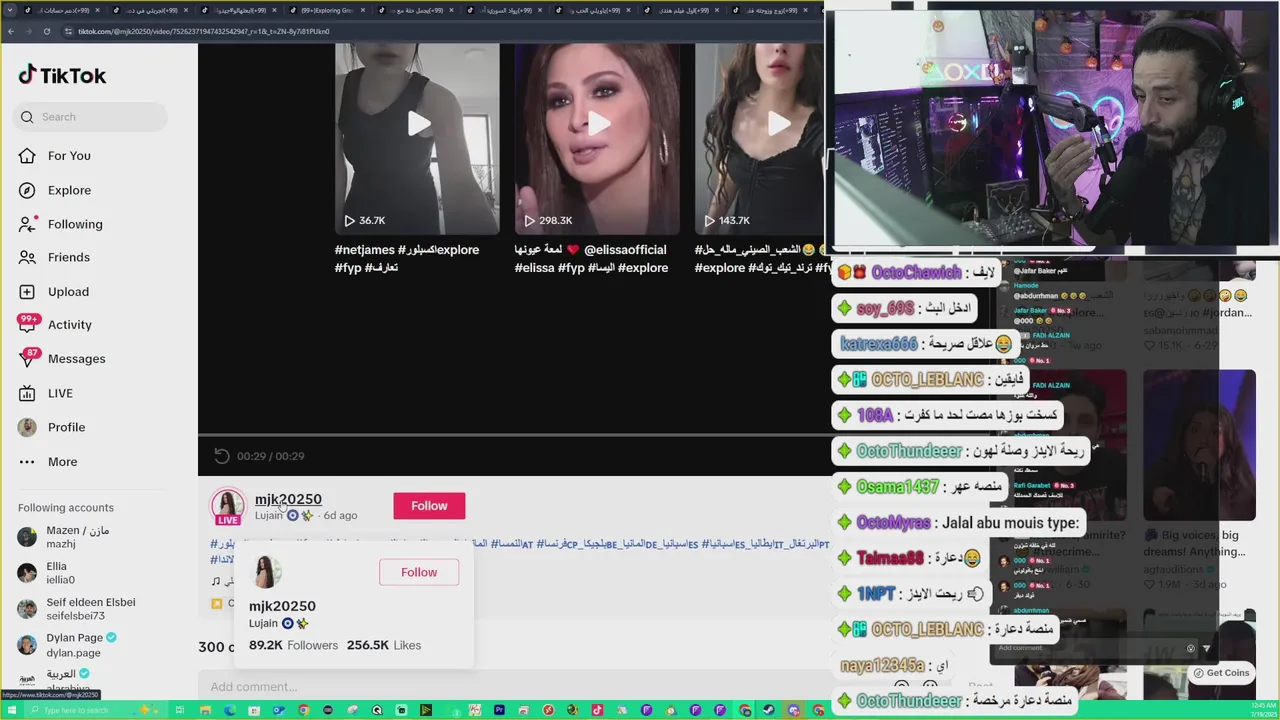Go to Following in TikTok sidebar

75,224
